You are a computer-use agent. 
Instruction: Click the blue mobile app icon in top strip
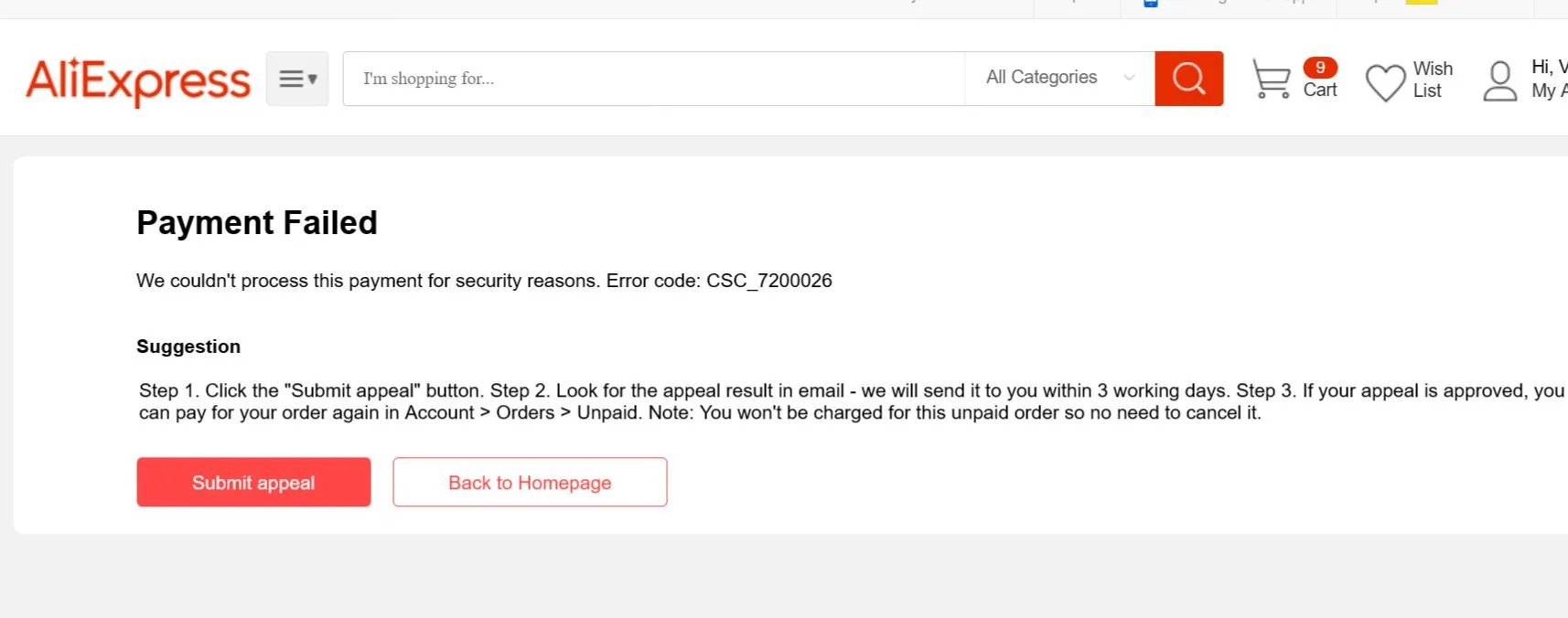tap(1151, 3)
